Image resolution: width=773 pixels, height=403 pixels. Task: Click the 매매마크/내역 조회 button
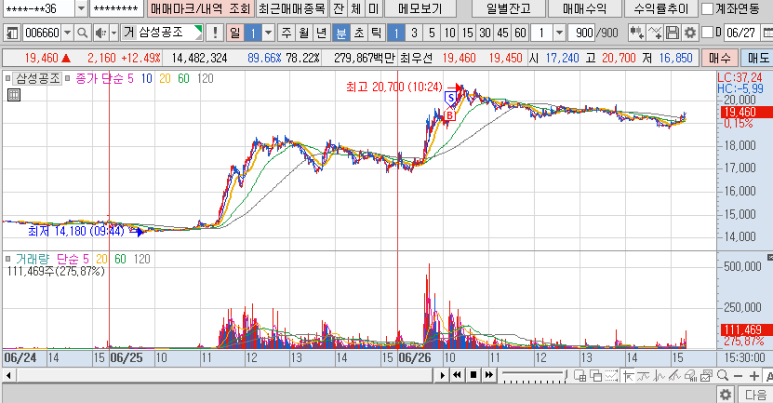click(201, 8)
